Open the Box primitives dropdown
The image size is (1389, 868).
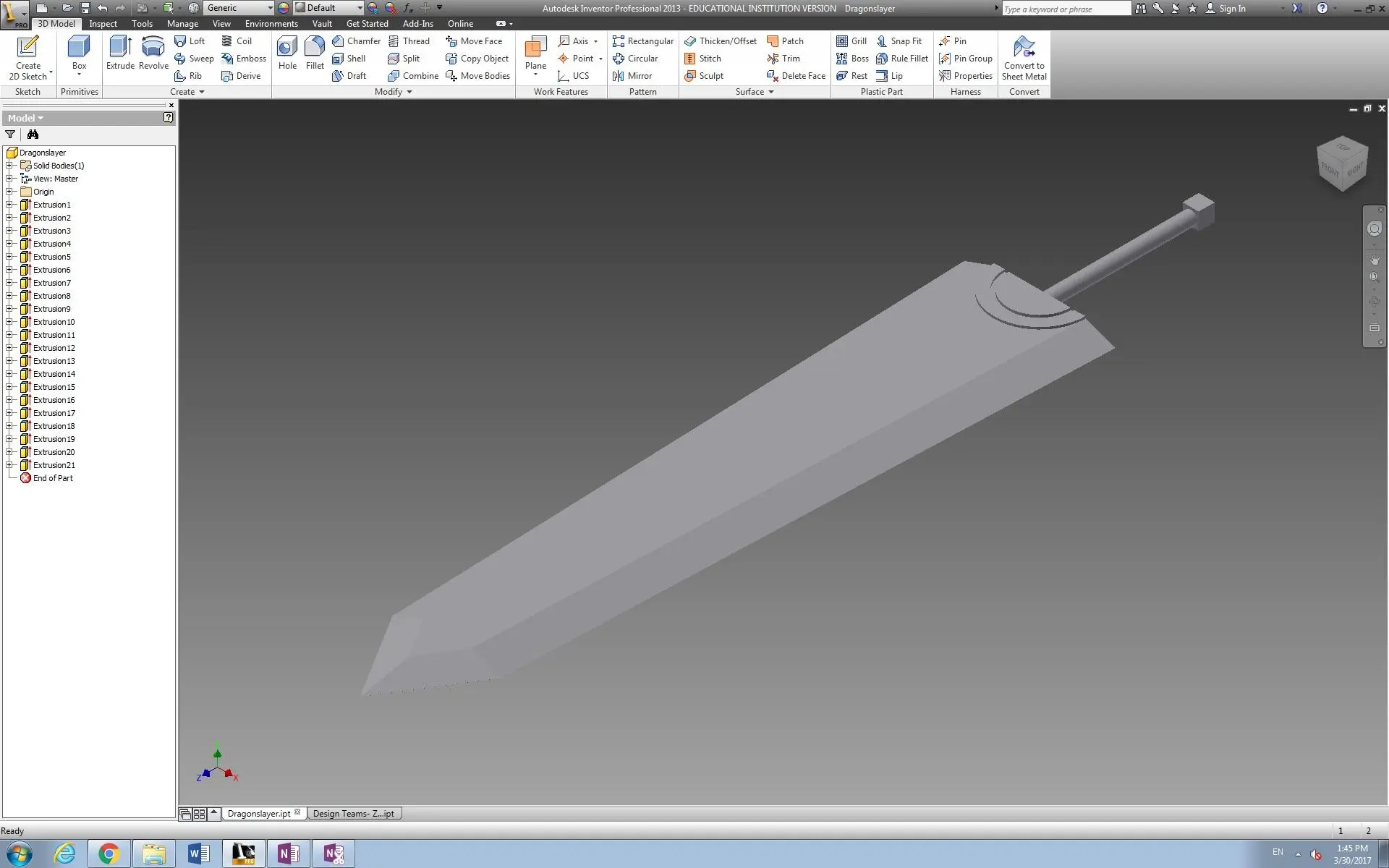tap(79, 75)
